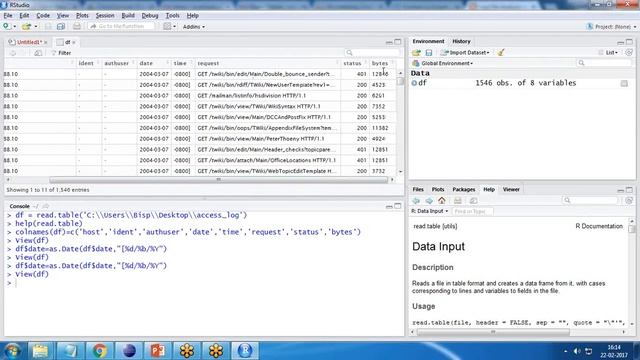Open Session menu

pos(105,16)
